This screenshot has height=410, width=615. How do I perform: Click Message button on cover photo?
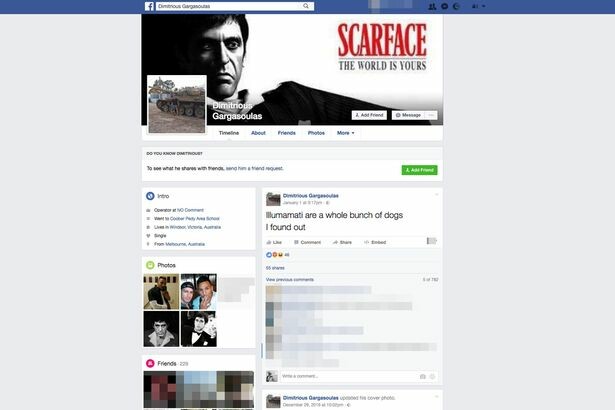(408, 115)
